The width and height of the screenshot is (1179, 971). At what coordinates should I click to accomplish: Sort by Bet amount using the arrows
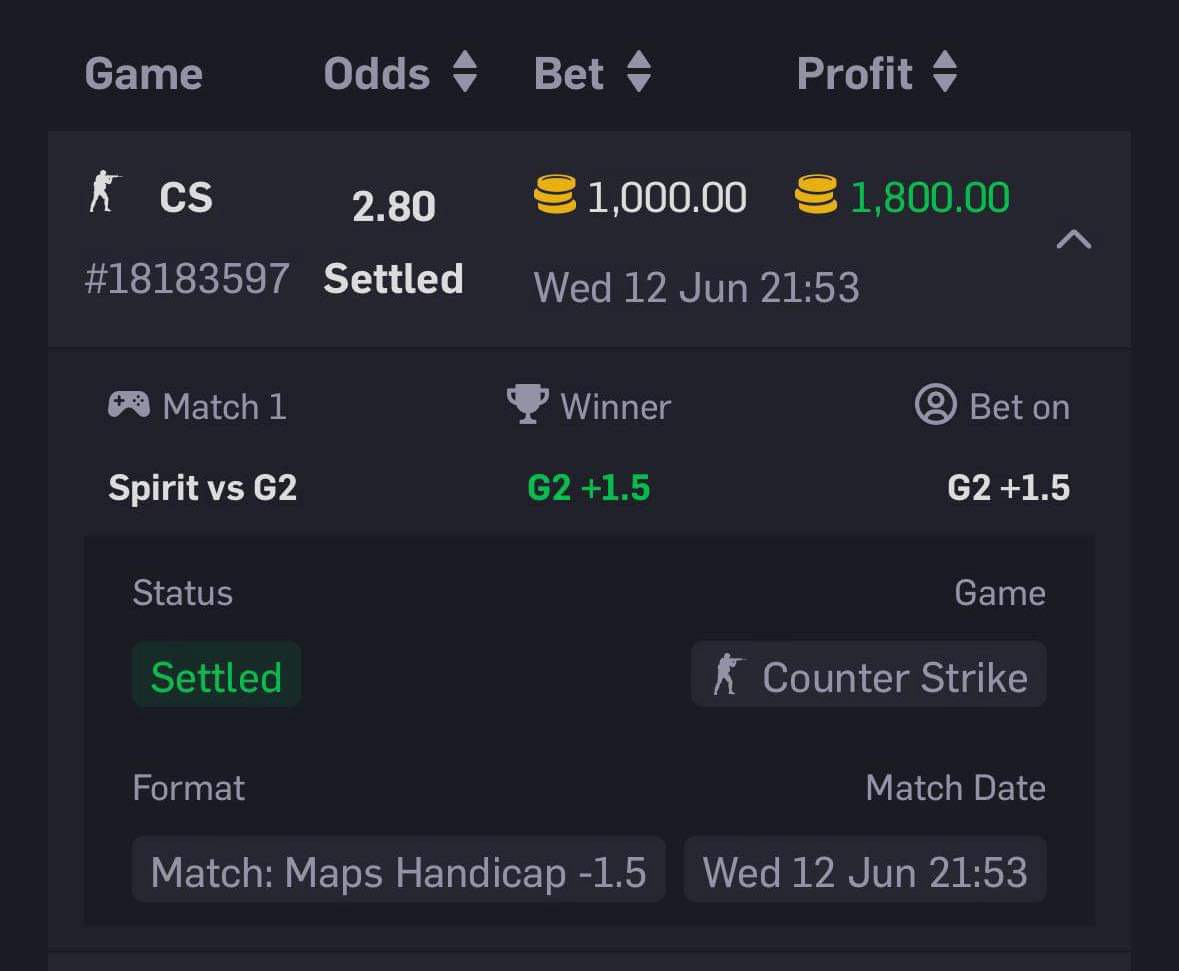pyautogui.click(x=639, y=71)
